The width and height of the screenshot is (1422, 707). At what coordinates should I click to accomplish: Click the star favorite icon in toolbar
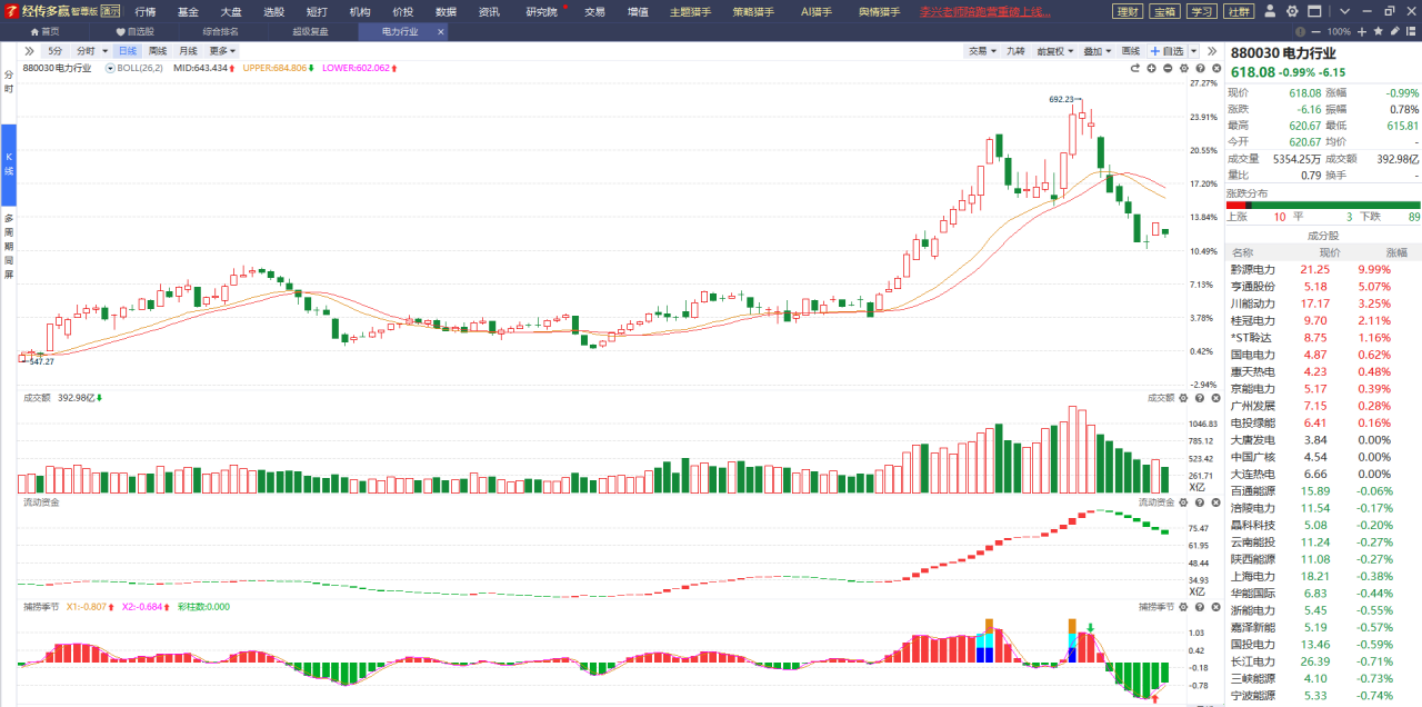(1380, 32)
